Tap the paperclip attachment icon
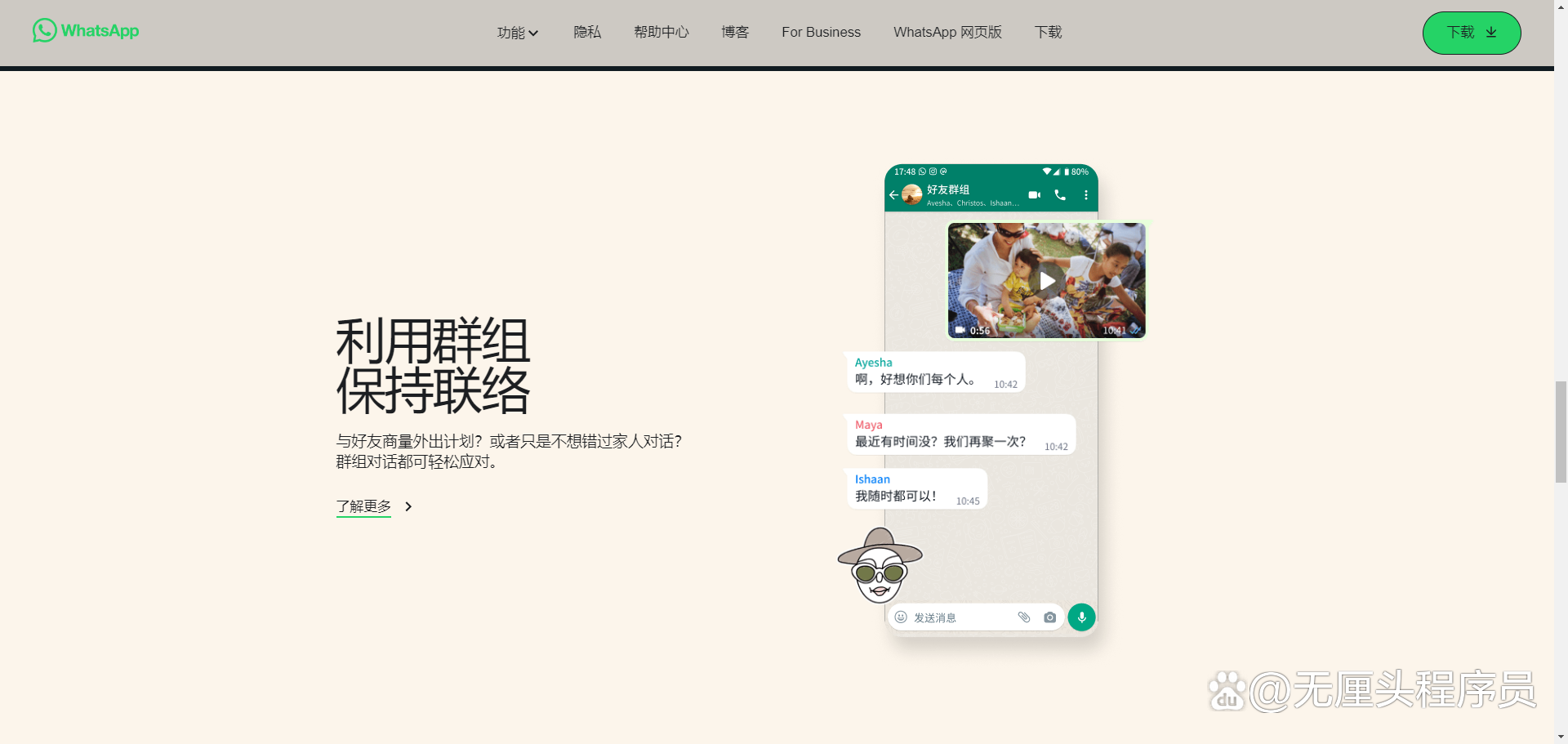 click(1024, 617)
